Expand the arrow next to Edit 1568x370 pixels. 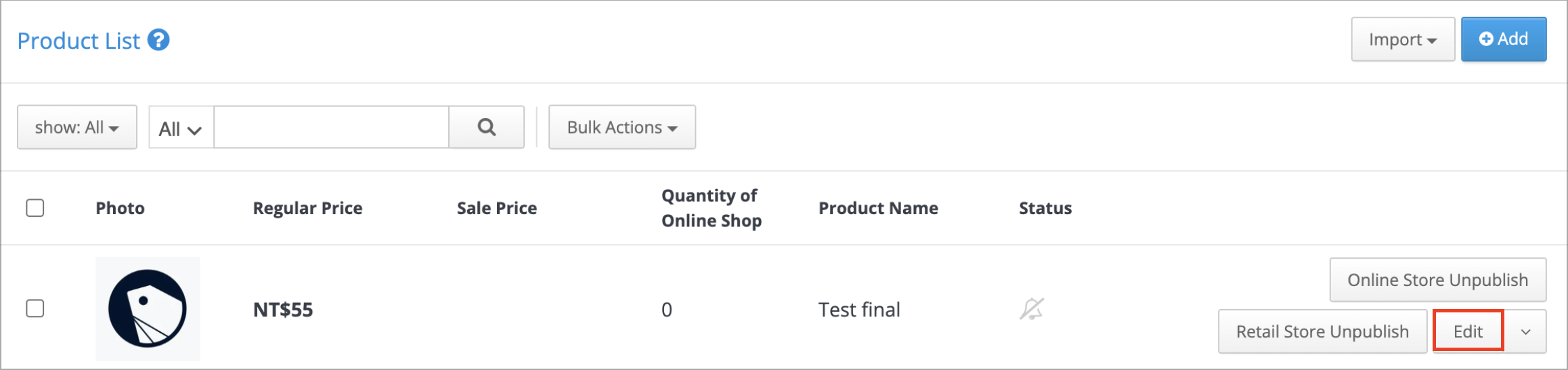(1526, 331)
